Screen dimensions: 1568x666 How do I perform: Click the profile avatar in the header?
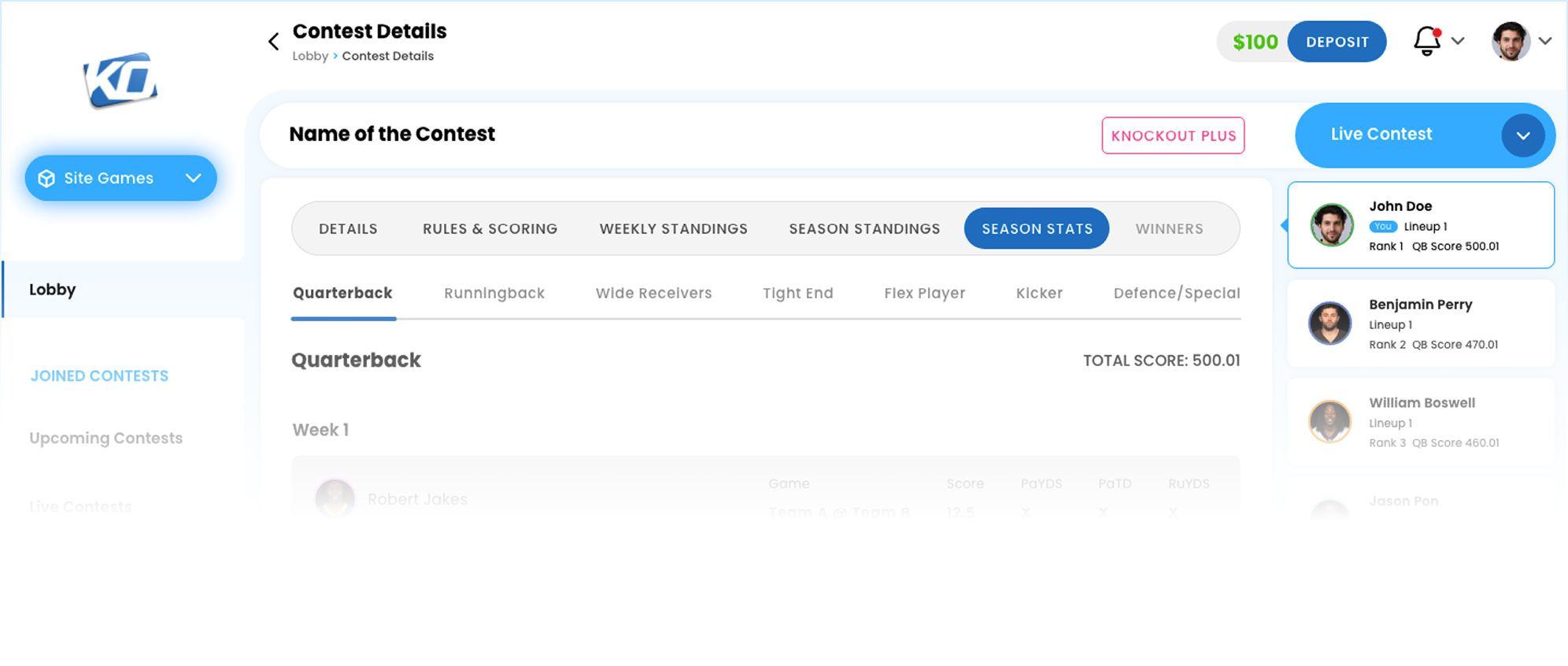(1510, 41)
